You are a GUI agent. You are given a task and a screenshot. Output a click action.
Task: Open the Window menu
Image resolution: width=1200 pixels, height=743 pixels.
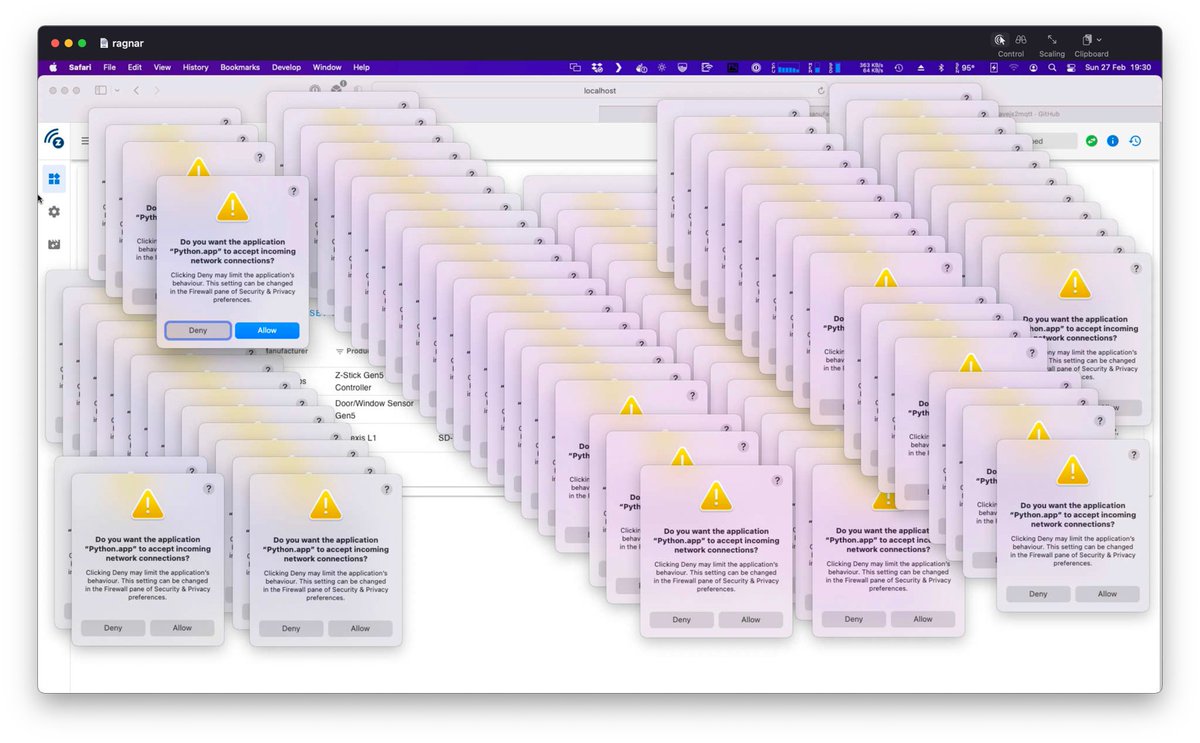click(327, 67)
